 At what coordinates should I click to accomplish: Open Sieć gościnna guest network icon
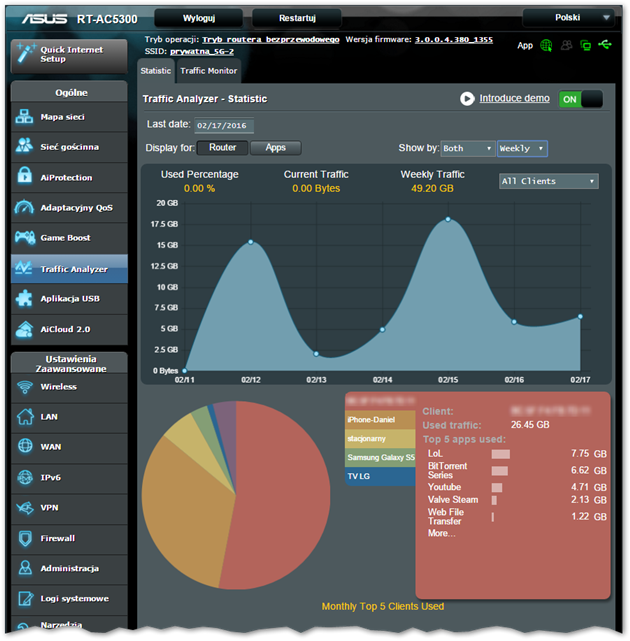(24, 146)
